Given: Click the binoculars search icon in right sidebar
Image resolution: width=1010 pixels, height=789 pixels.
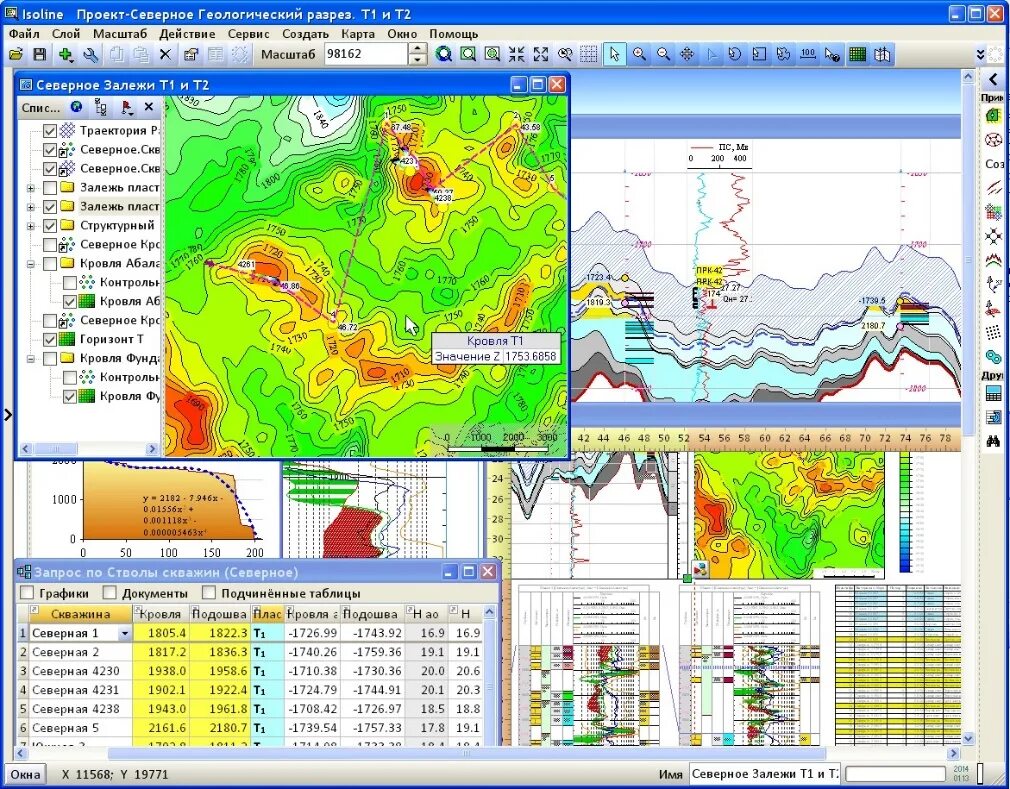Looking at the screenshot, I should coord(993,441).
